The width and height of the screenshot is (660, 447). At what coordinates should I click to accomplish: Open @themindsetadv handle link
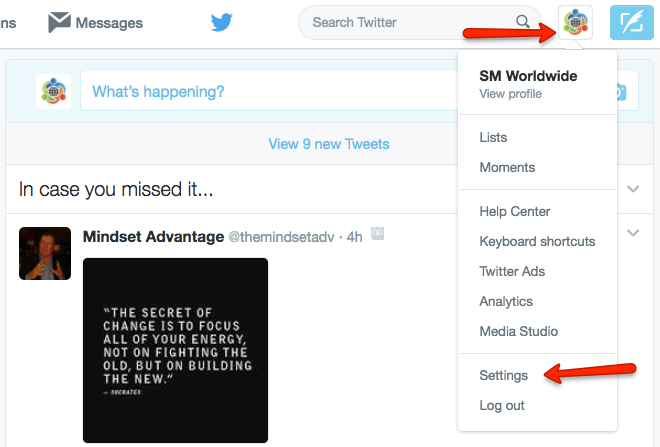(x=281, y=237)
